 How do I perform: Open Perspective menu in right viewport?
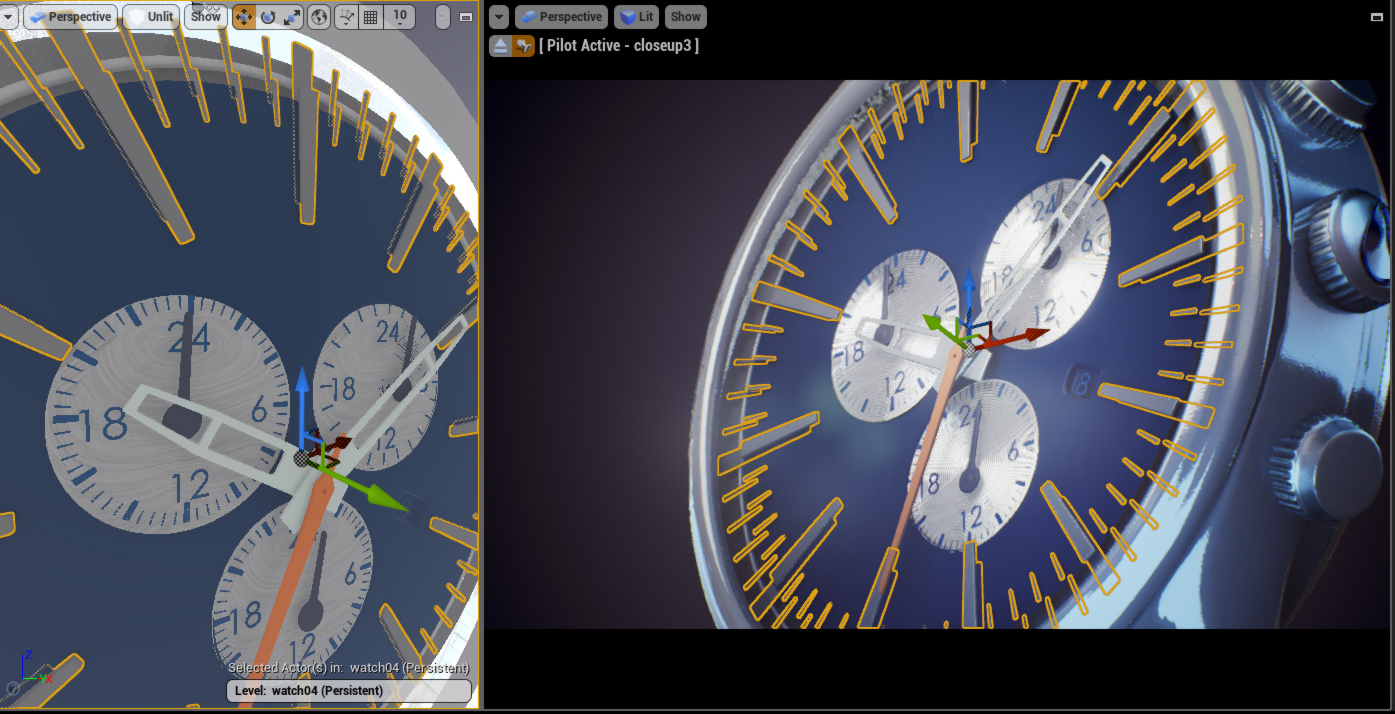click(561, 17)
